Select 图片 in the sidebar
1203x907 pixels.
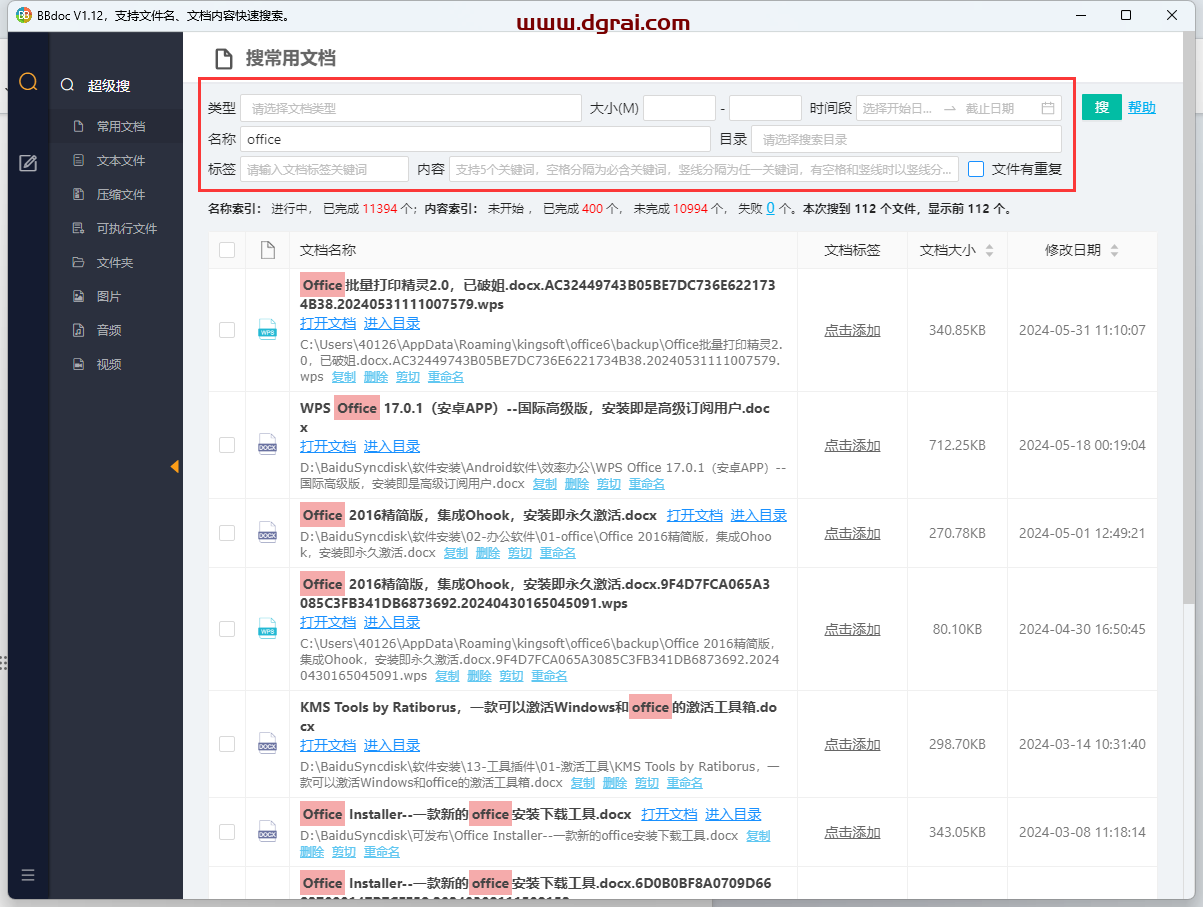(116, 297)
